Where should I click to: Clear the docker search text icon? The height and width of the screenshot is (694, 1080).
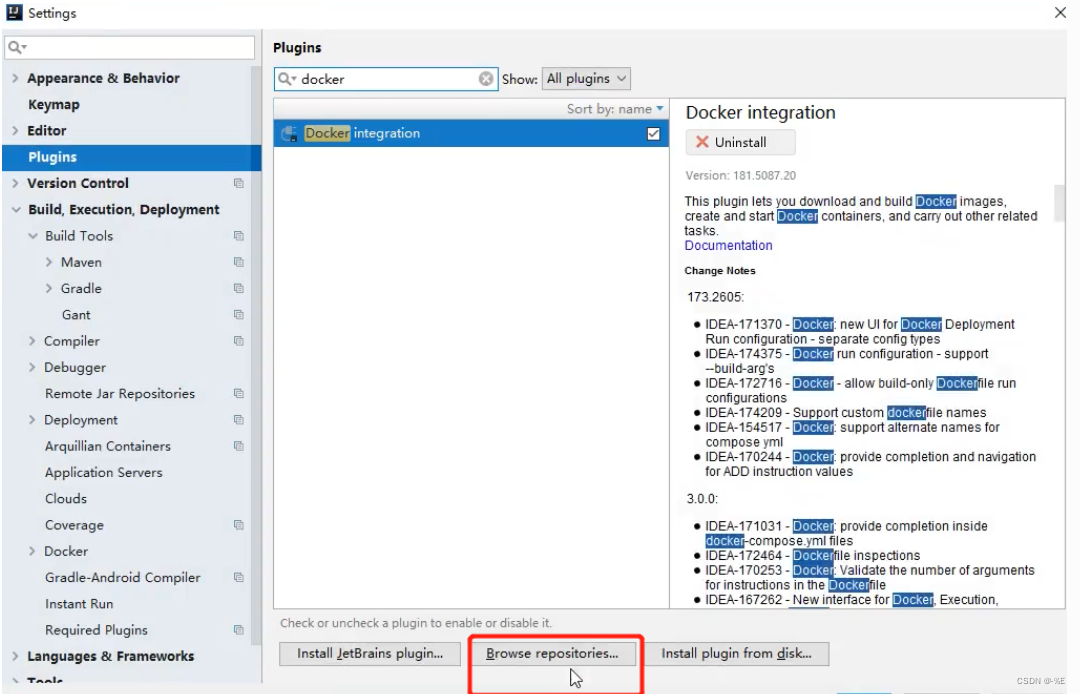point(486,78)
